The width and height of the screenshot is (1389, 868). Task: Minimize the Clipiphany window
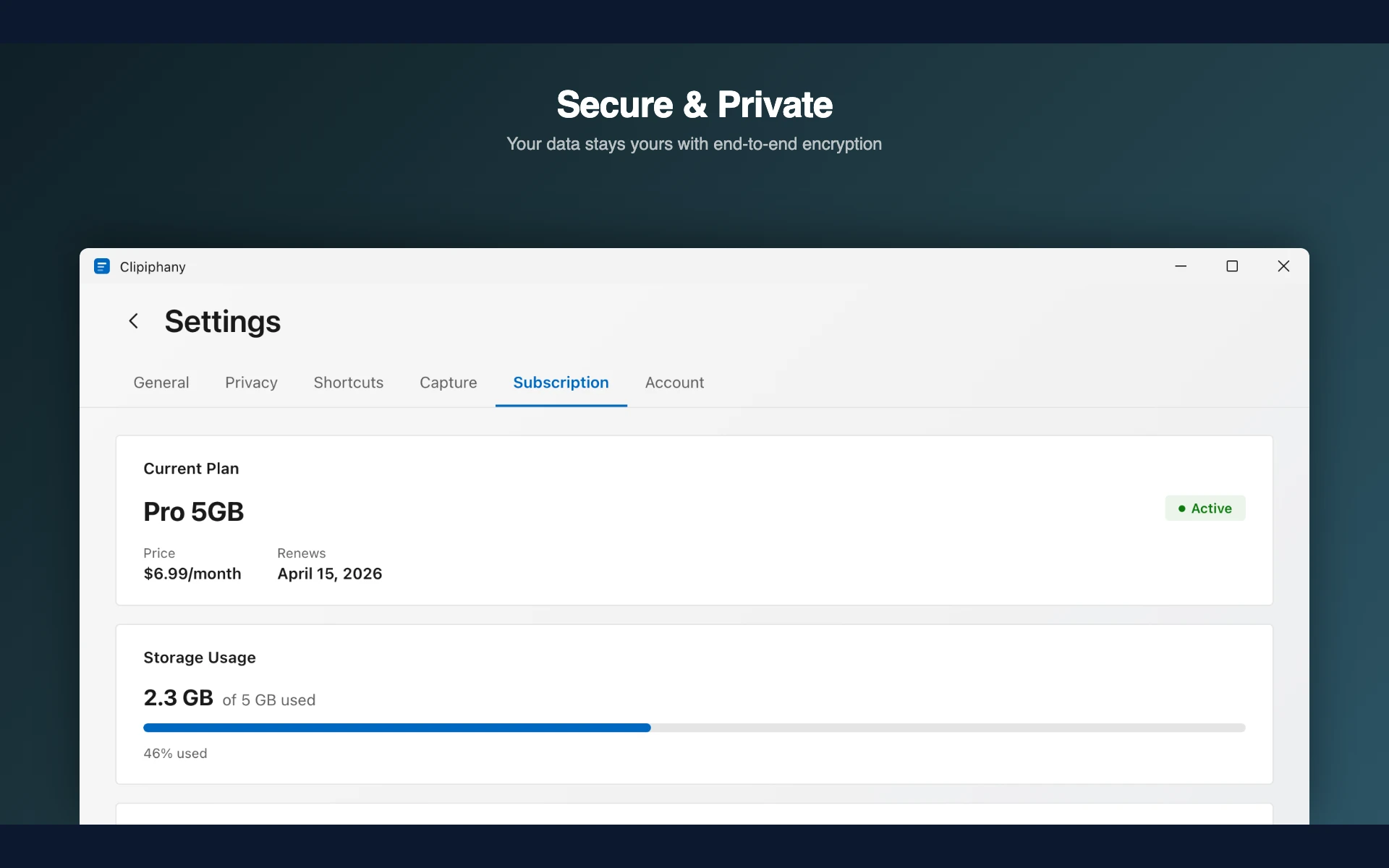click(x=1181, y=266)
